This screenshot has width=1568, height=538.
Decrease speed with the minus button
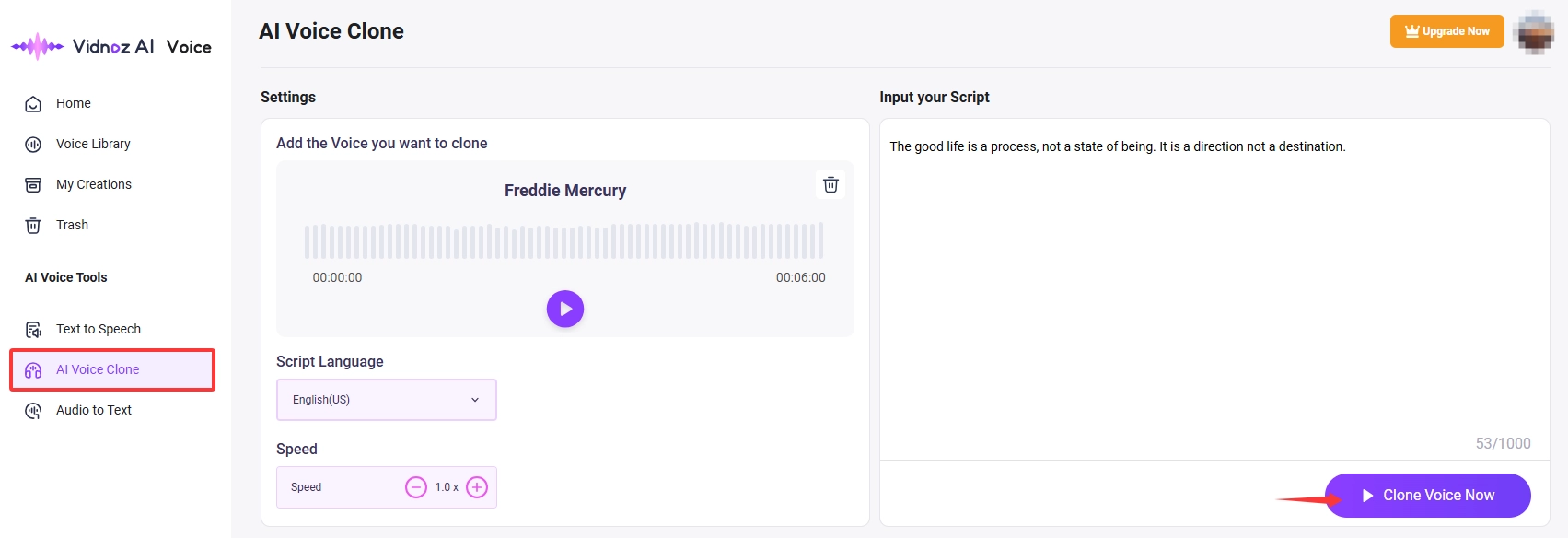(416, 487)
